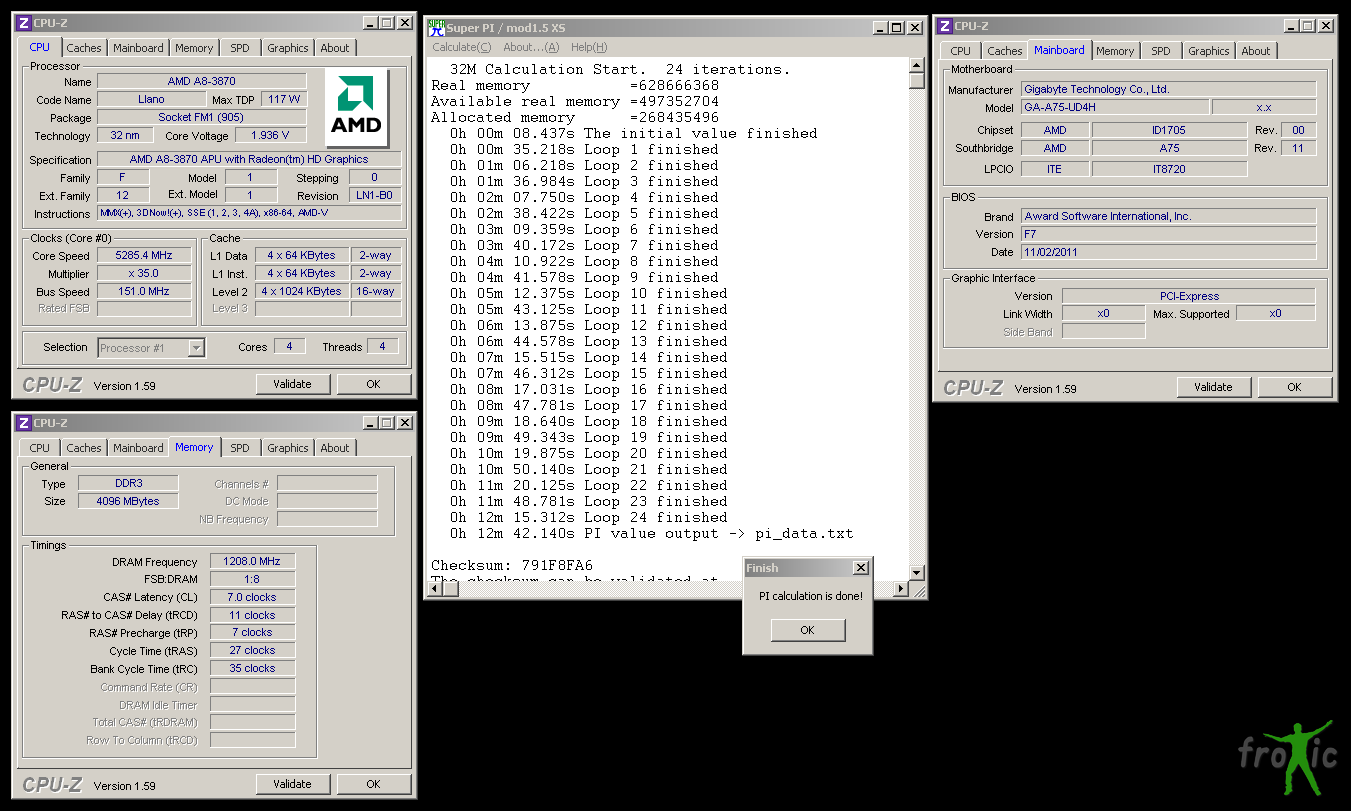The image size is (1351, 811).
Task: Open the Processor #1 selection dropdown
Action: click(196, 348)
